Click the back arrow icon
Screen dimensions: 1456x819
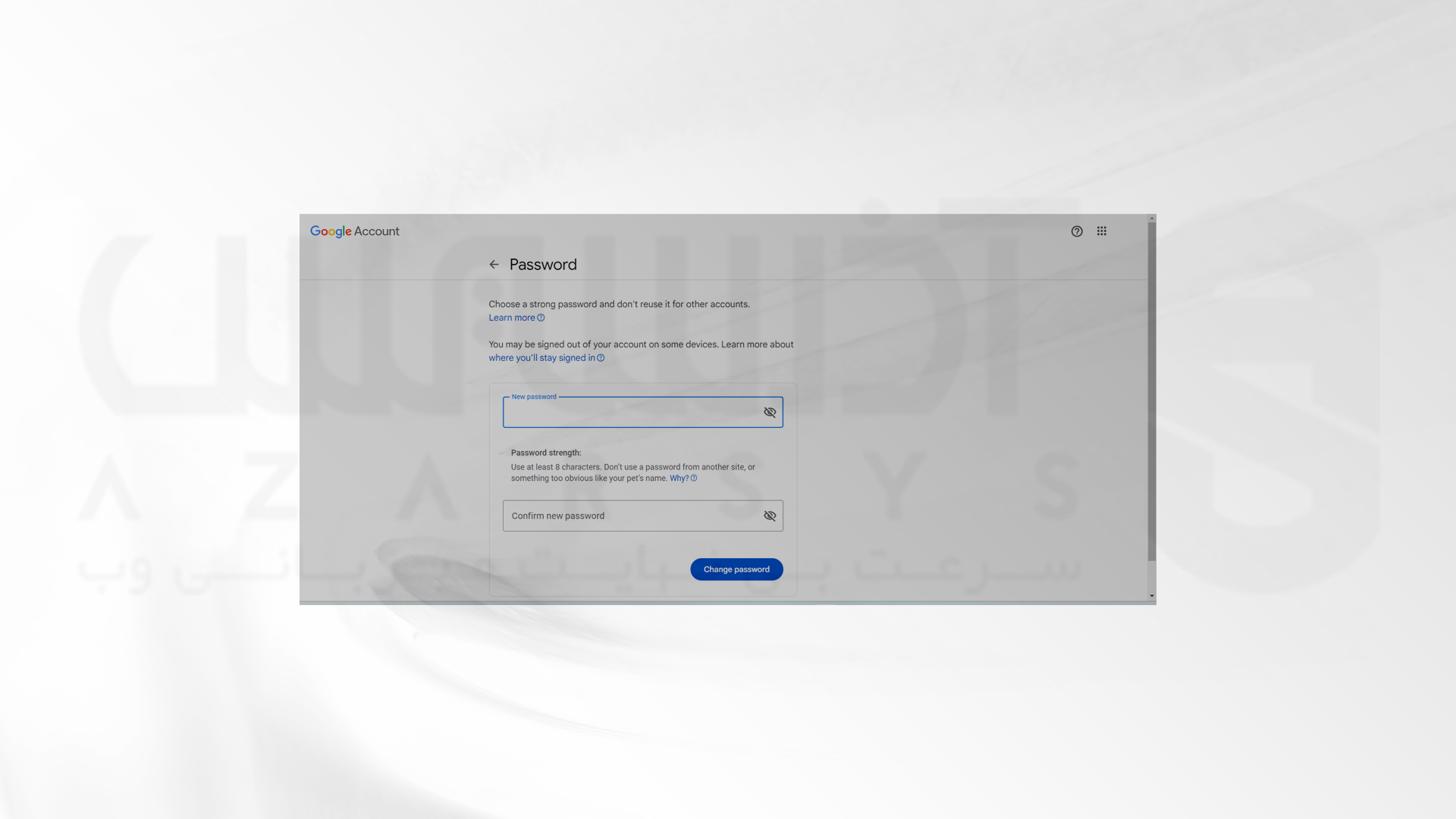[x=494, y=265]
